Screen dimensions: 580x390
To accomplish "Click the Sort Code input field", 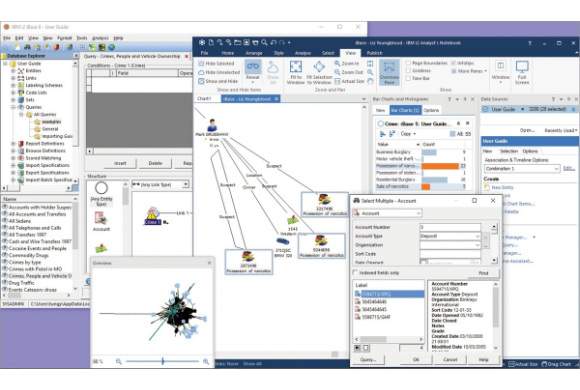I will point(450,254).
